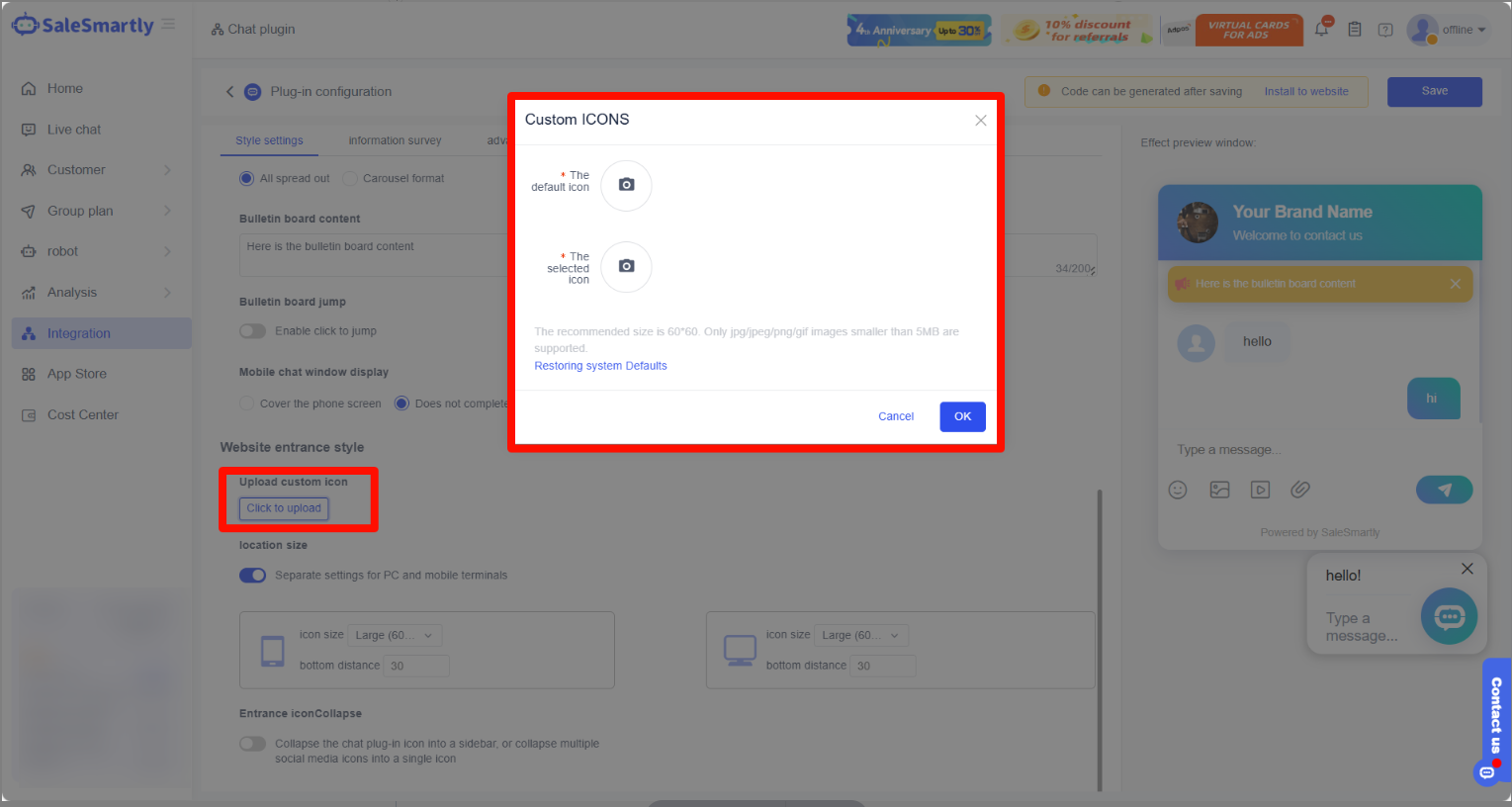Screen dimensions: 1512x807
Task: Click the mobile bottom distance input
Action: pyautogui.click(x=416, y=666)
